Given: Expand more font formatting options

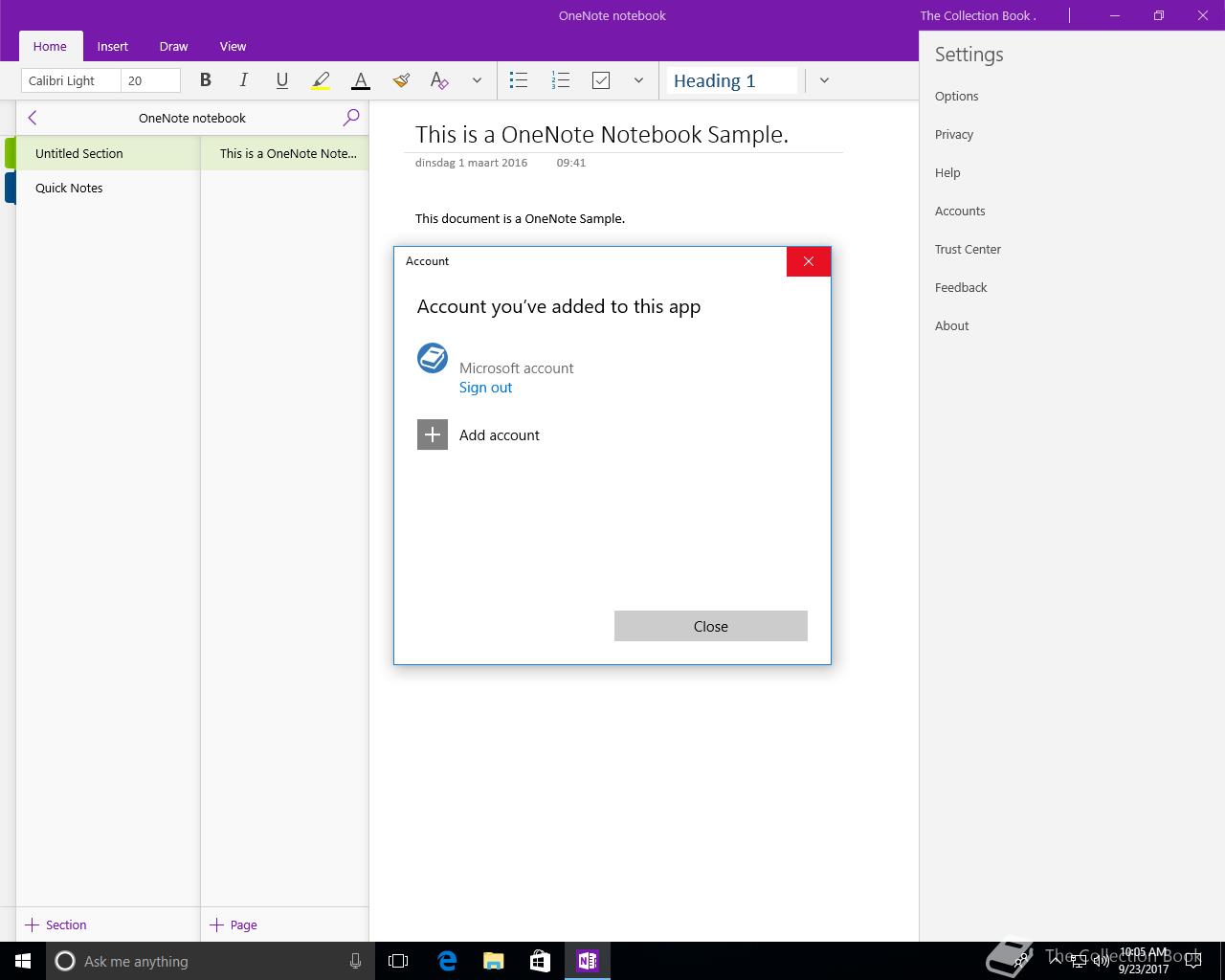Looking at the screenshot, I should point(477,80).
